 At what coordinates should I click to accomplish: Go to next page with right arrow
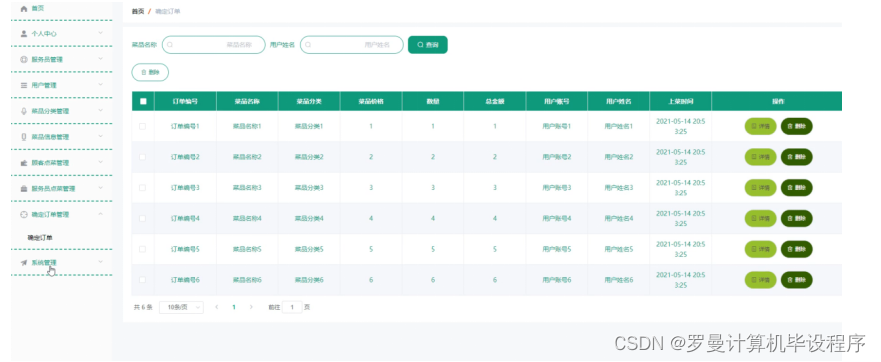pos(251,307)
